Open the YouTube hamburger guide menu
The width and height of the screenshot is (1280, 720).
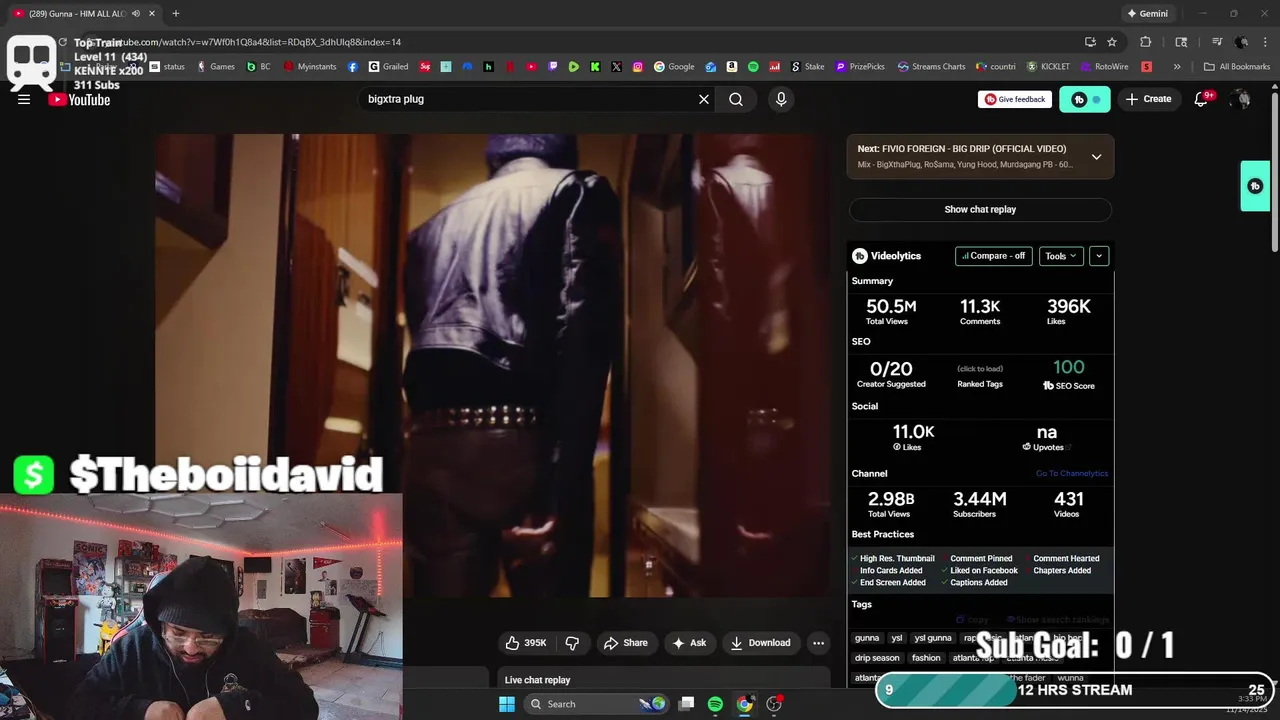tap(24, 99)
